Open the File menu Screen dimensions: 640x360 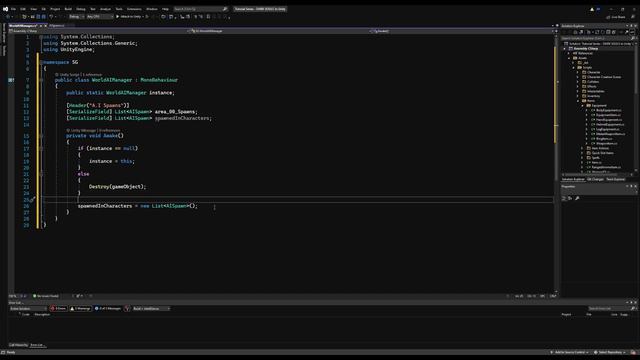[13, 9]
